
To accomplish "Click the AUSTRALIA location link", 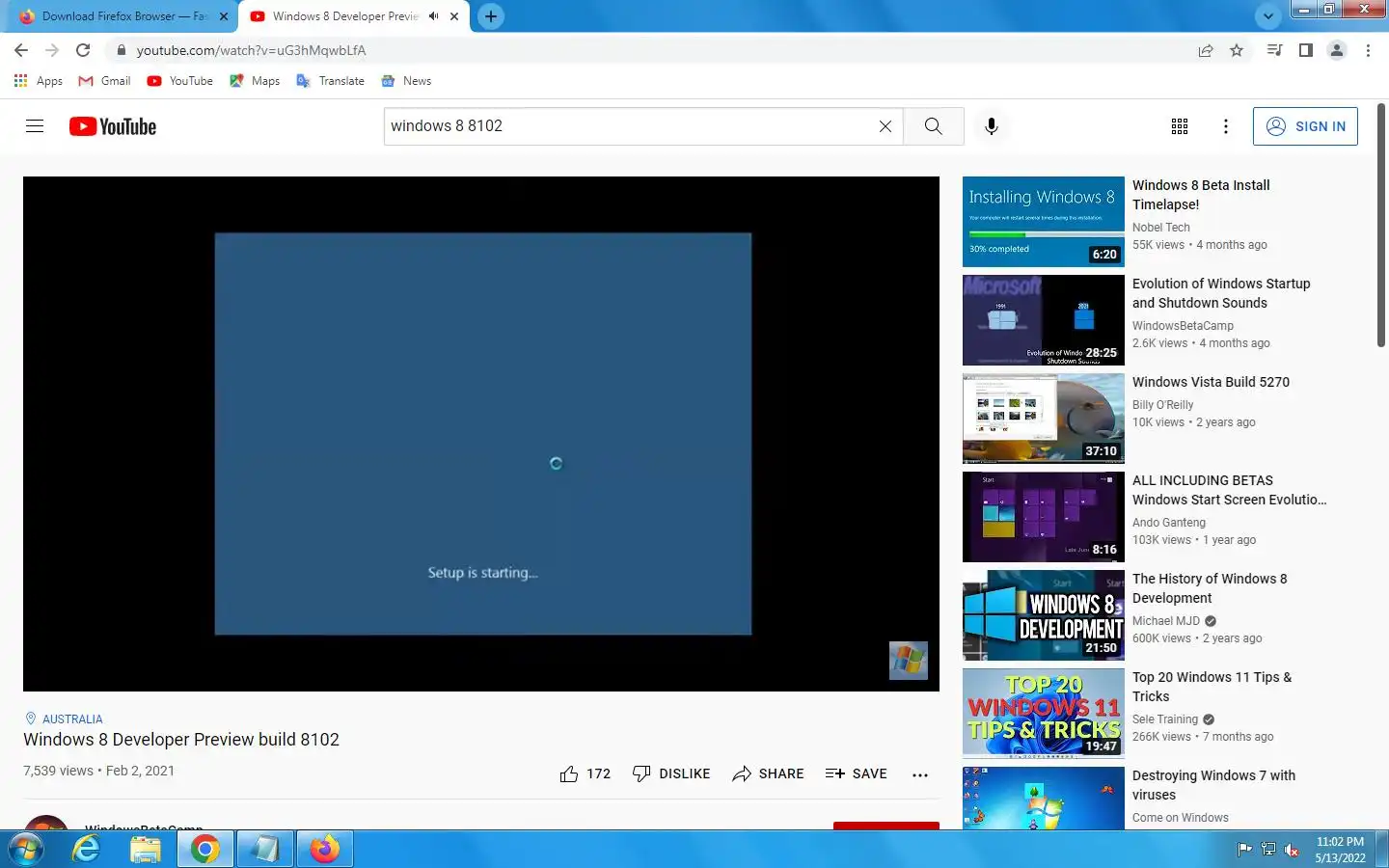I will 72,719.
